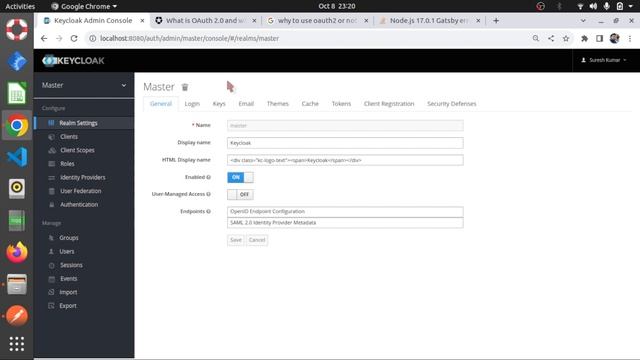Click the disabled Name field
Screen dimensions: 640x360
point(345,125)
